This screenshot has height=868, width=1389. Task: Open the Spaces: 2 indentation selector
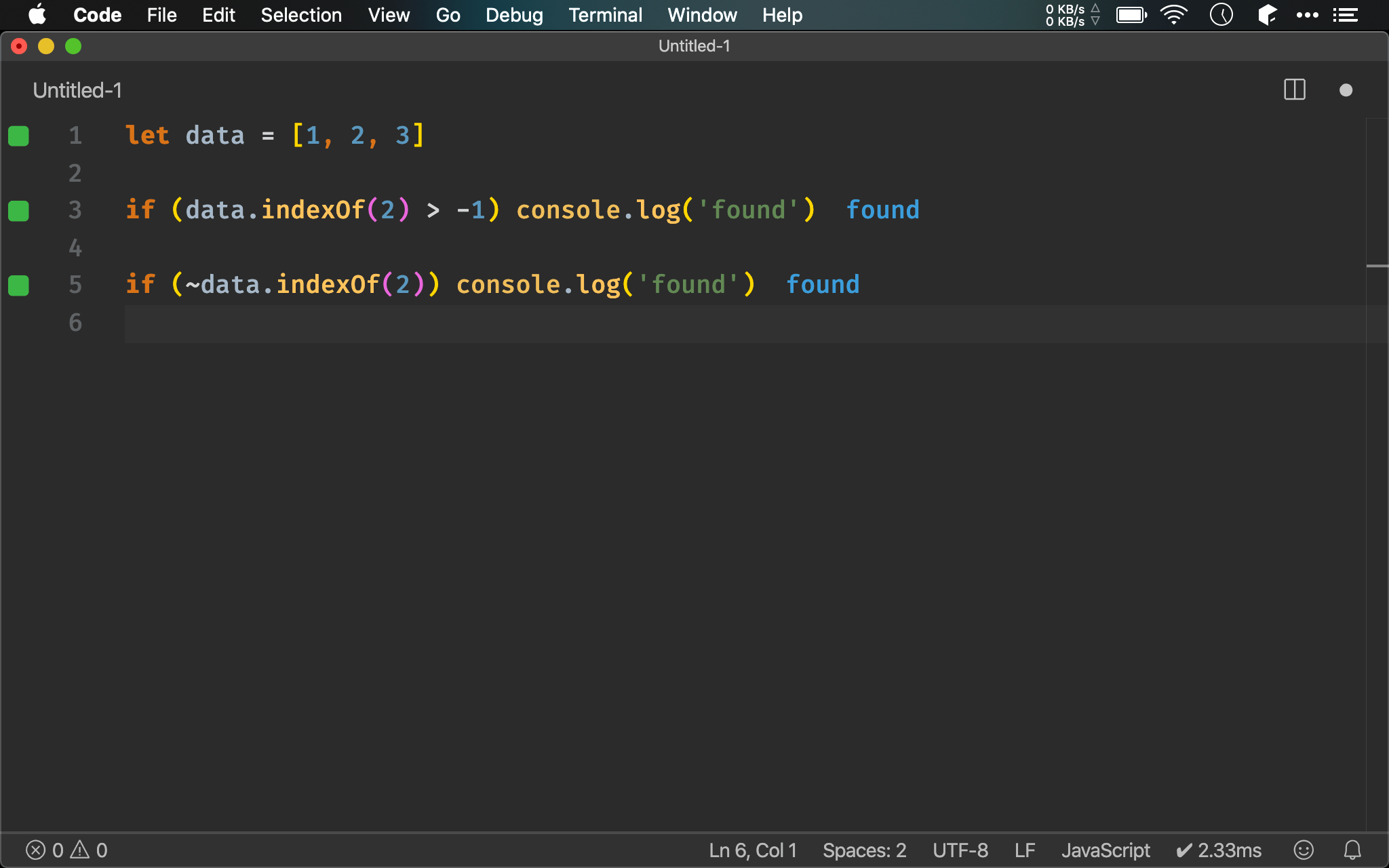tap(864, 850)
